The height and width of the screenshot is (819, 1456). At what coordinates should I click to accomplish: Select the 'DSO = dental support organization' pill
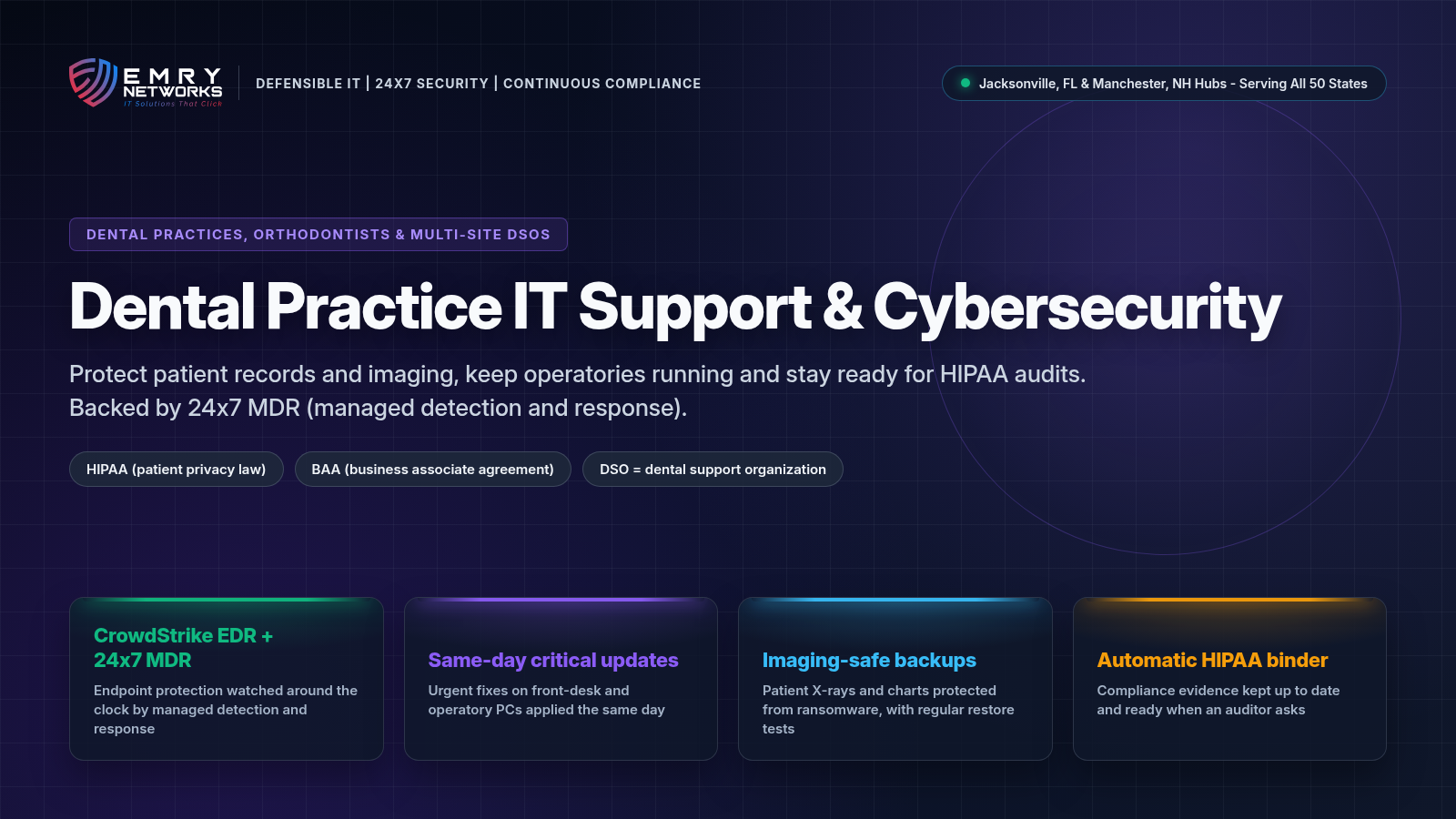click(713, 469)
